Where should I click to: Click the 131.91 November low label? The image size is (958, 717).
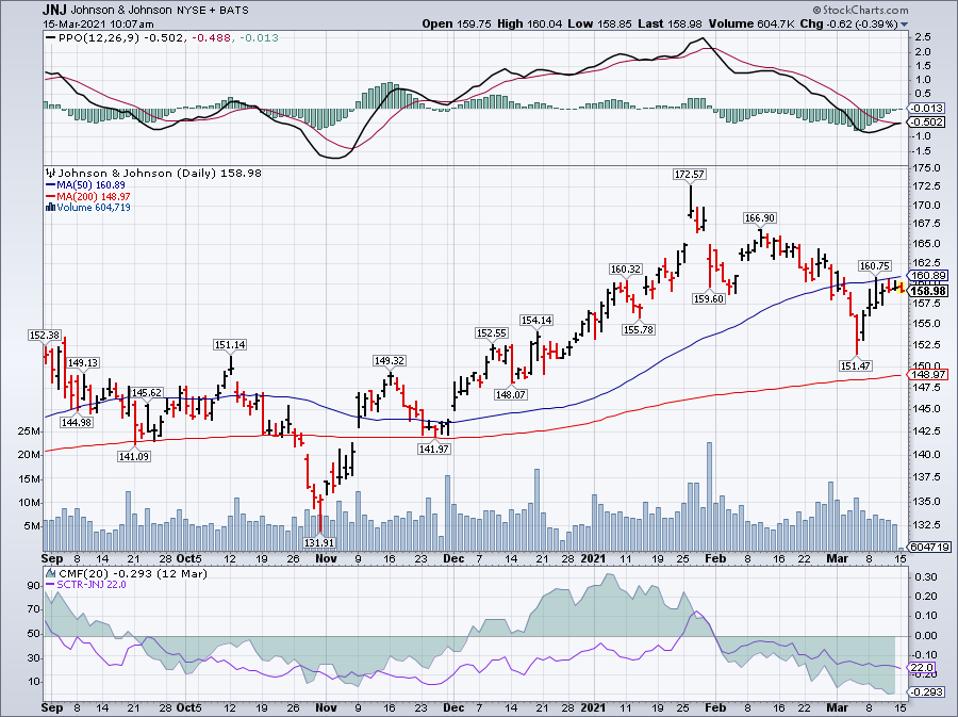pos(320,543)
